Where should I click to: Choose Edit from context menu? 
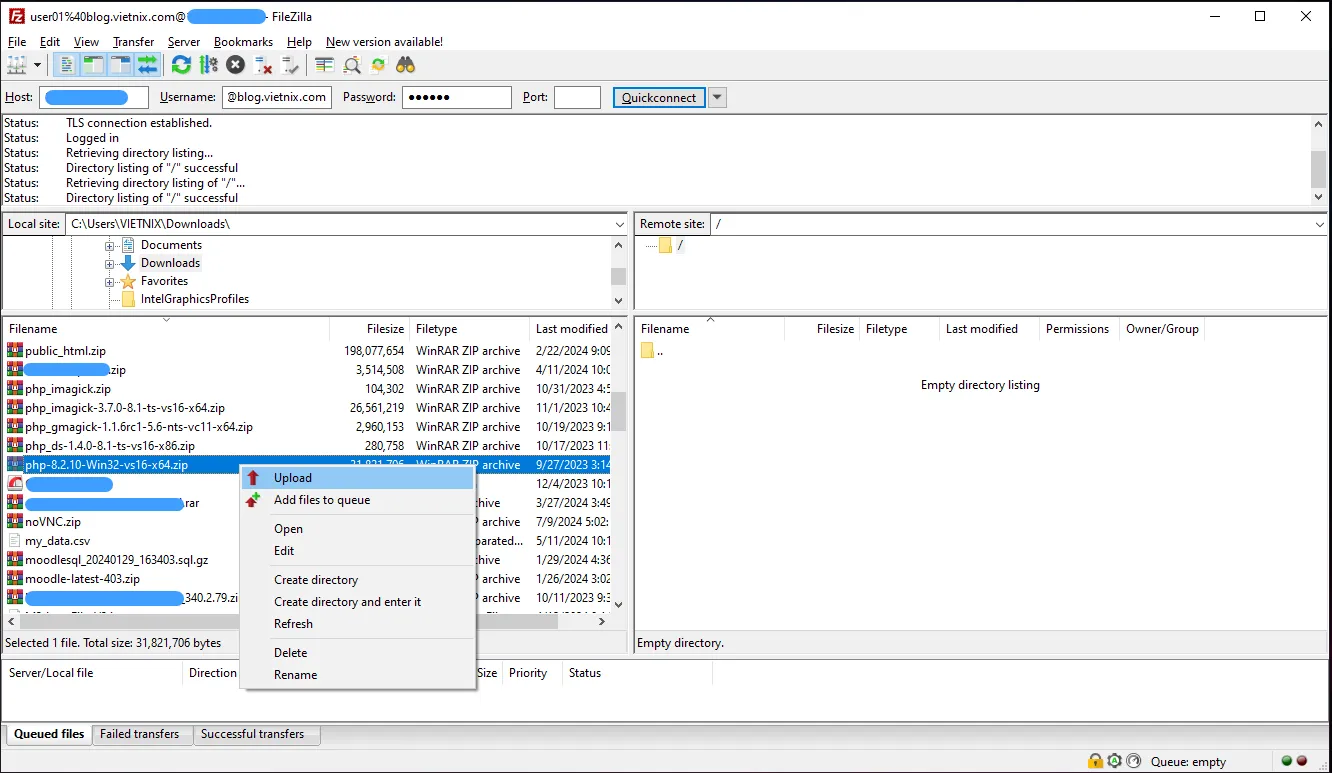pos(357,551)
